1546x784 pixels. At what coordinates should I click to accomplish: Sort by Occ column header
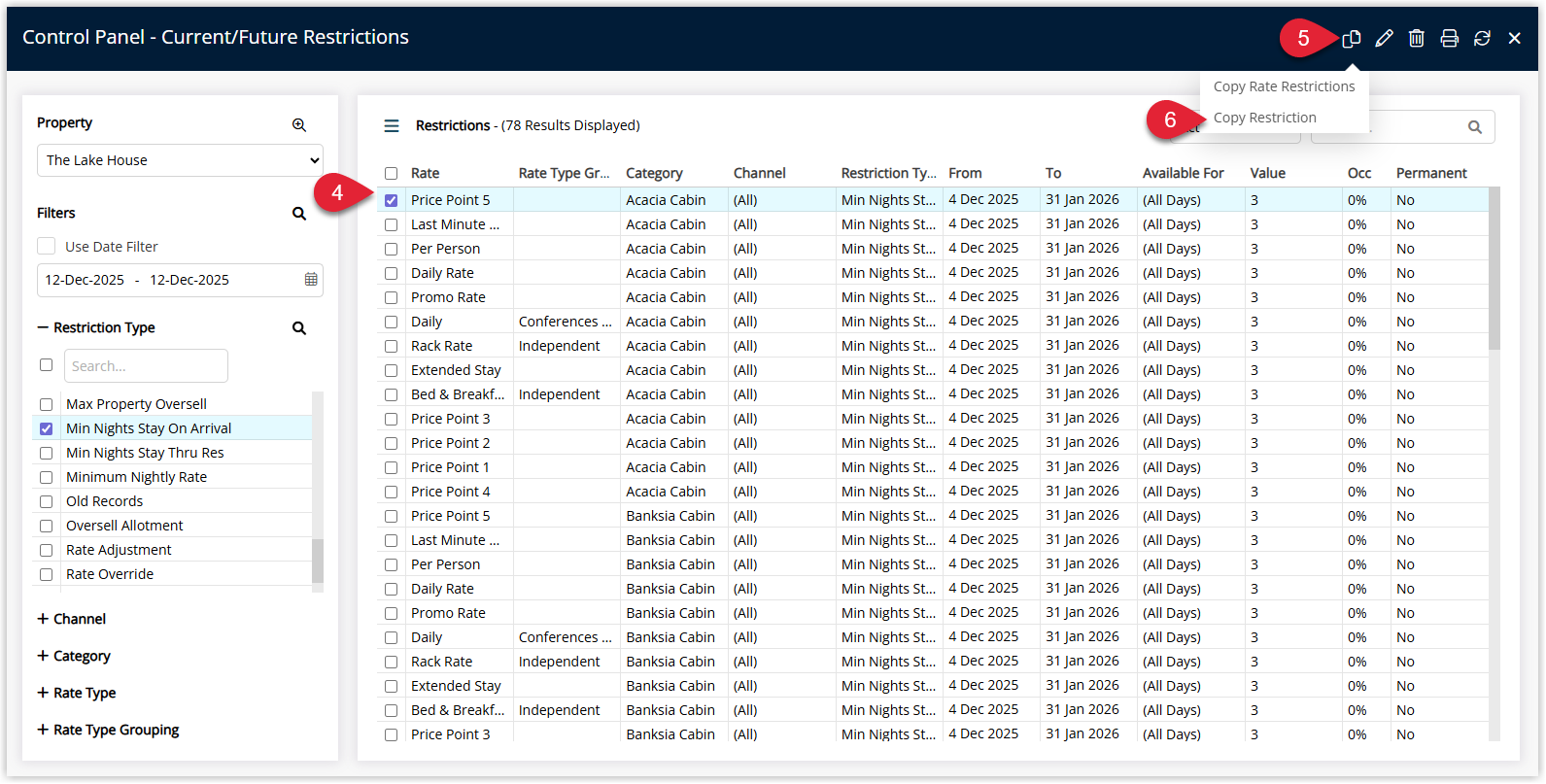point(1358,173)
